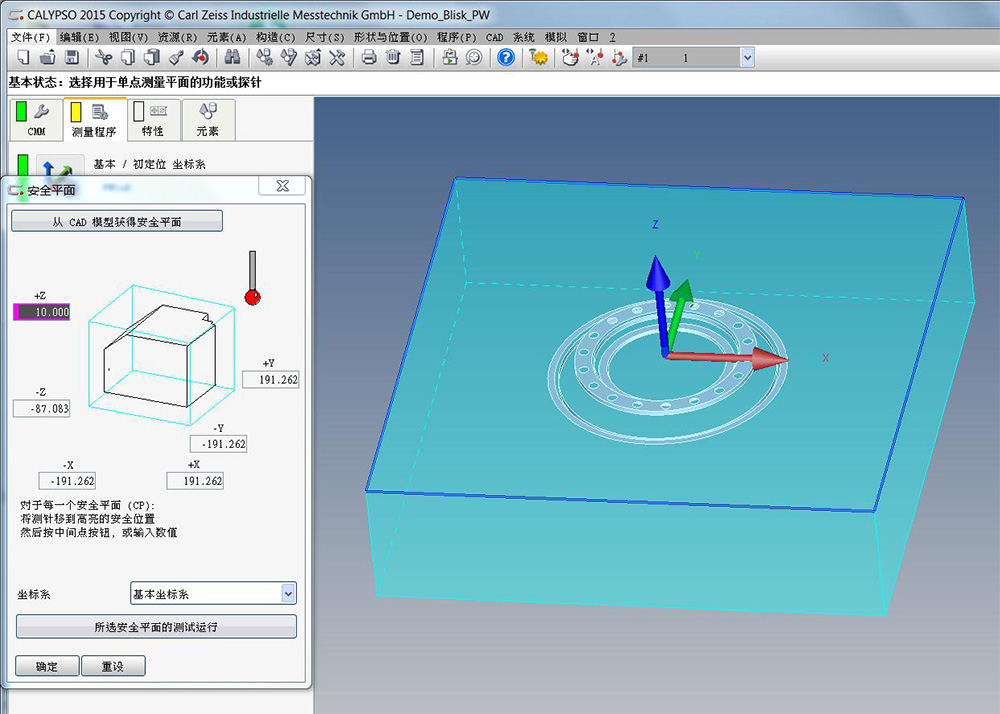Click the paintbrush format icon
Image resolution: width=1000 pixels, height=714 pixels.
[176, 58]
